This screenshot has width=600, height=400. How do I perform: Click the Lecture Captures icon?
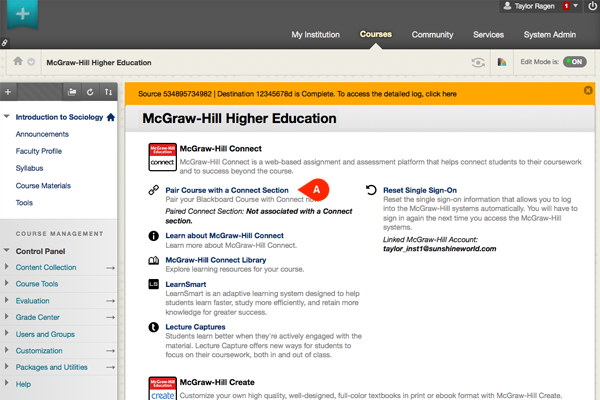pos(153,327)
